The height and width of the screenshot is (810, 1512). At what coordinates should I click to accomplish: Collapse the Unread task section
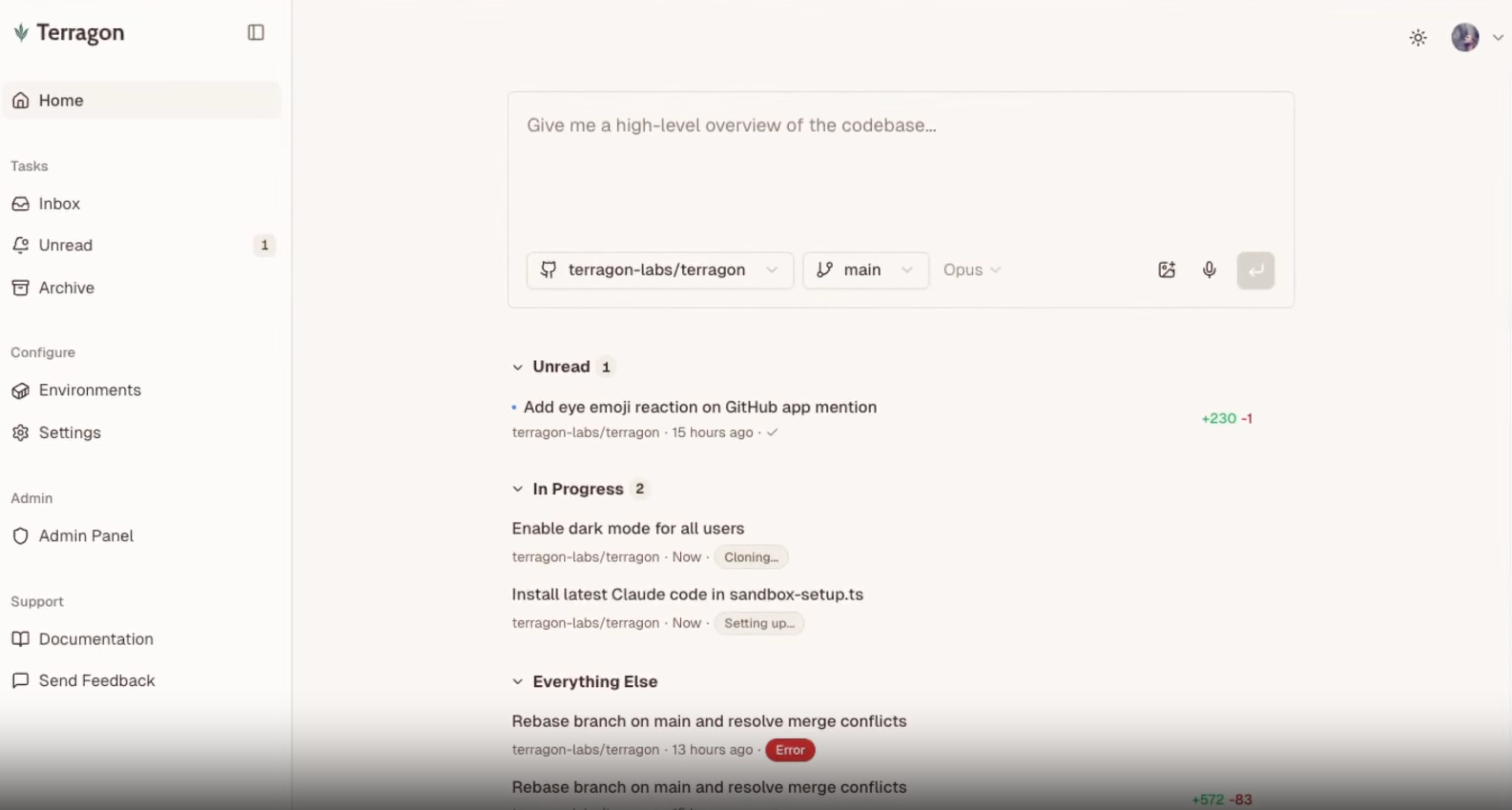pyautogui.click(x=517, y=367)
